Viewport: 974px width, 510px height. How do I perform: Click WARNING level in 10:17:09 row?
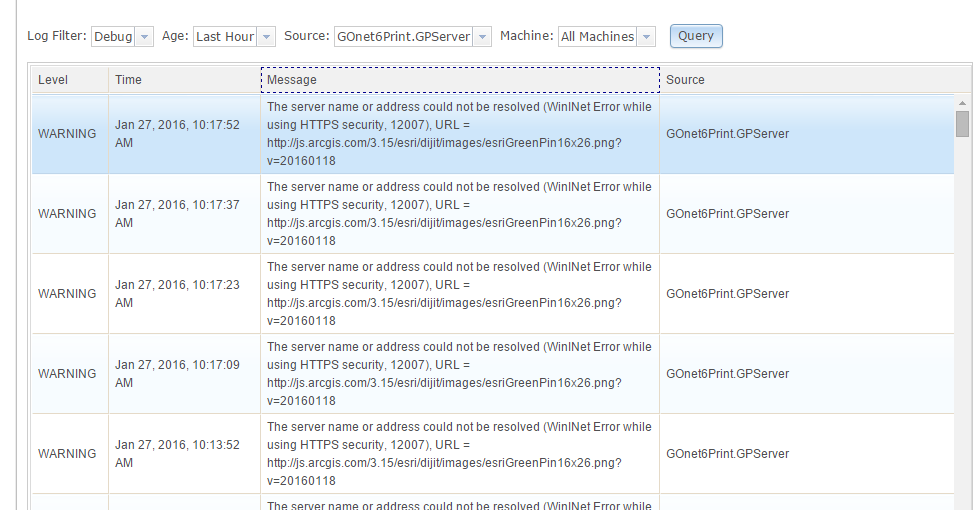click(x=67, y=374)
